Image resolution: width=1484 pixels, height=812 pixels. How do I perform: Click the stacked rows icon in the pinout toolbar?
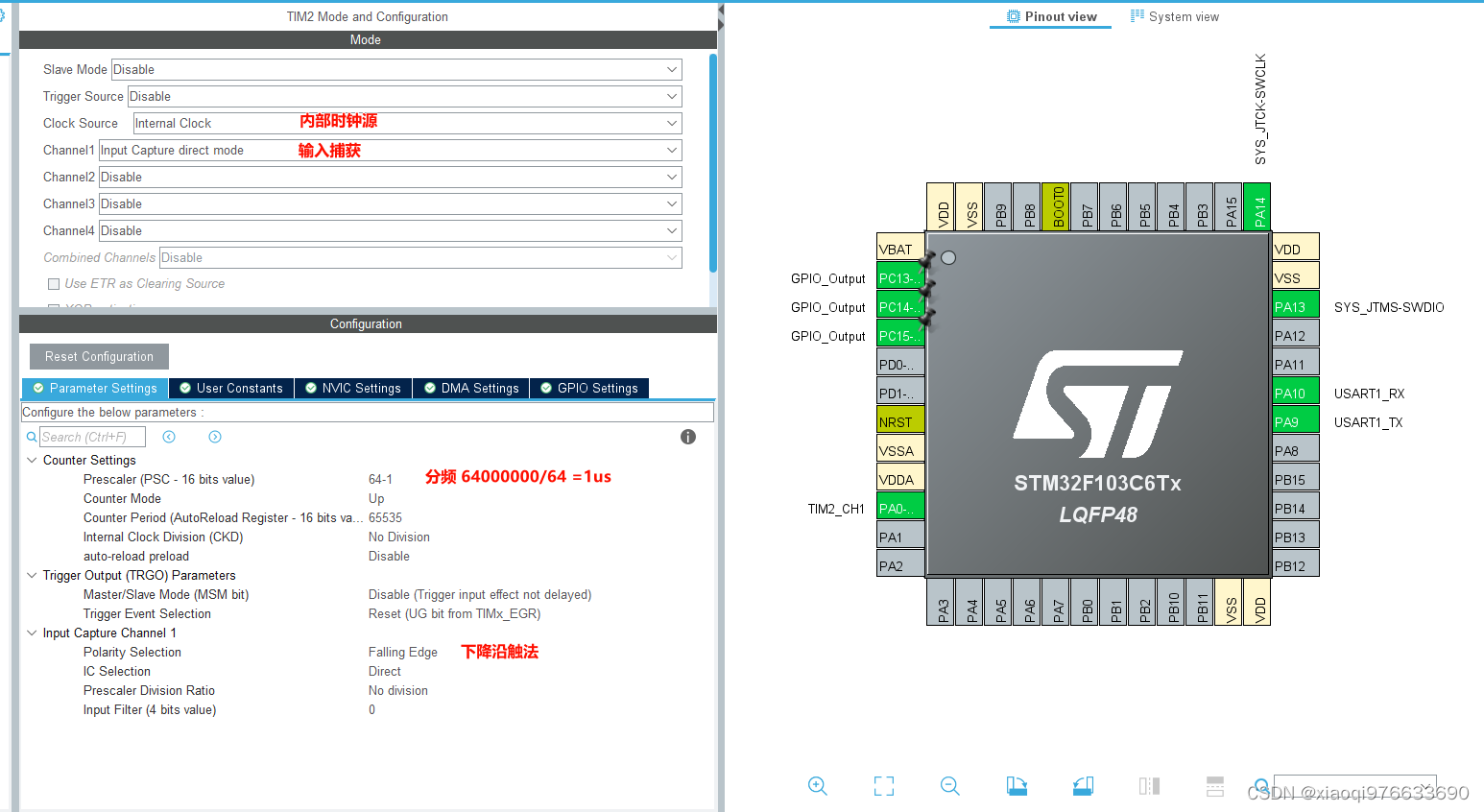[x=1215, y=786]
